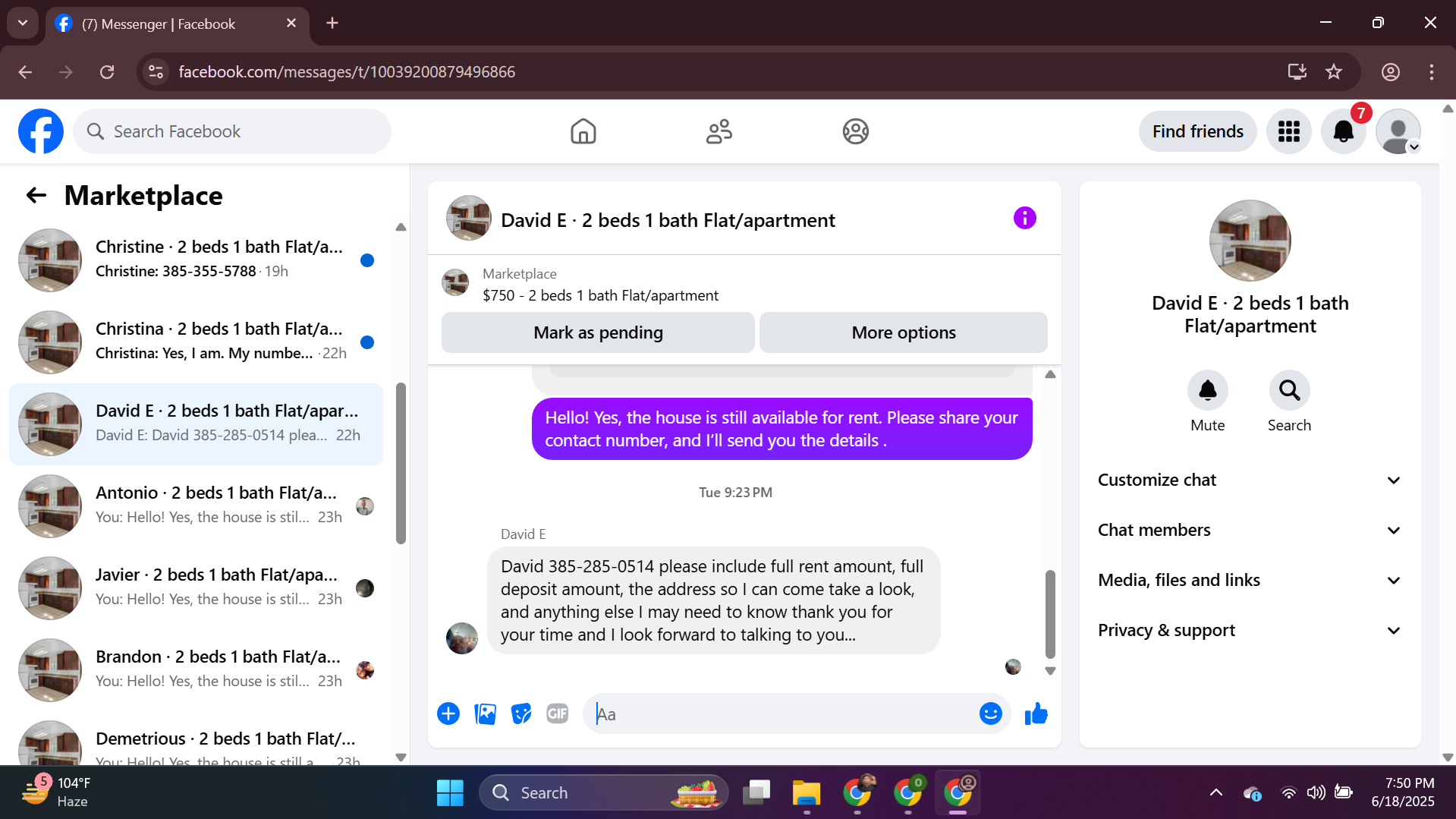Screen dimensions: 1456x819
Task: Choose a sticker for the message
Action: (521, 713)
